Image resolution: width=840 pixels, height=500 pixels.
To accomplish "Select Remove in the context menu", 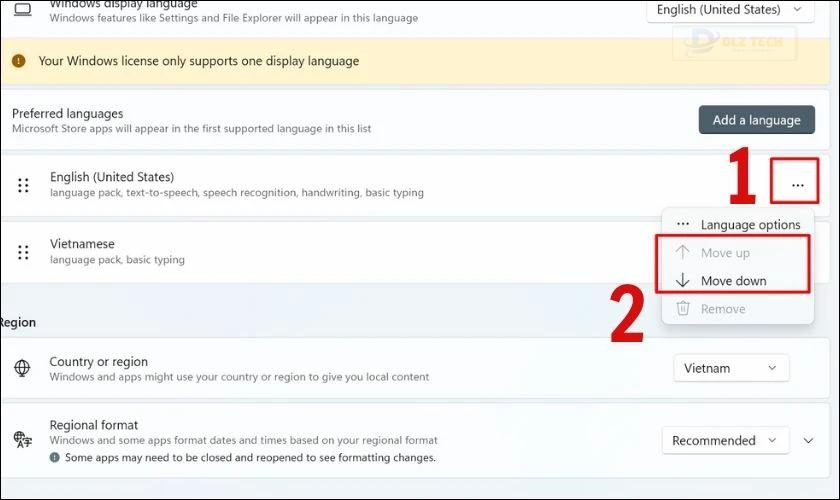I will (738, 309).
